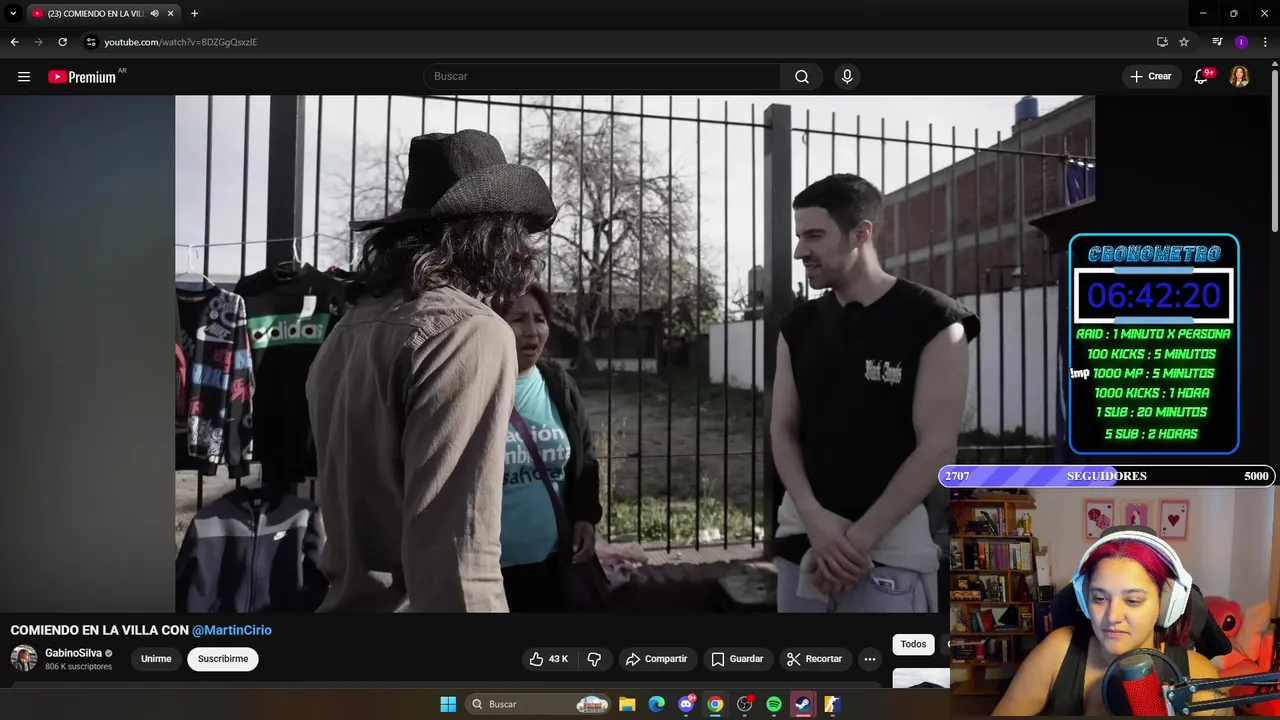Viewport: 1280px width, 720px height.
Task: Click the Guardar button
Action: point(737,659)
